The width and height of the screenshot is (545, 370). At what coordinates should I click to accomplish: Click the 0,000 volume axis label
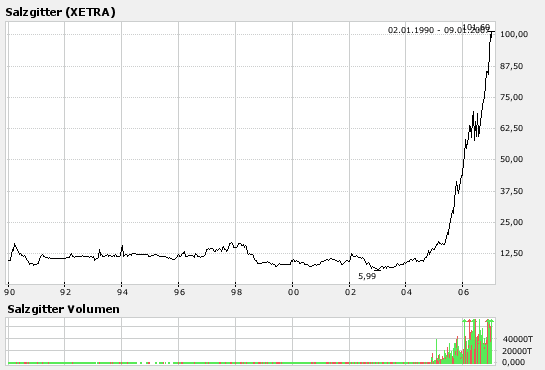[x=514, y=362]
